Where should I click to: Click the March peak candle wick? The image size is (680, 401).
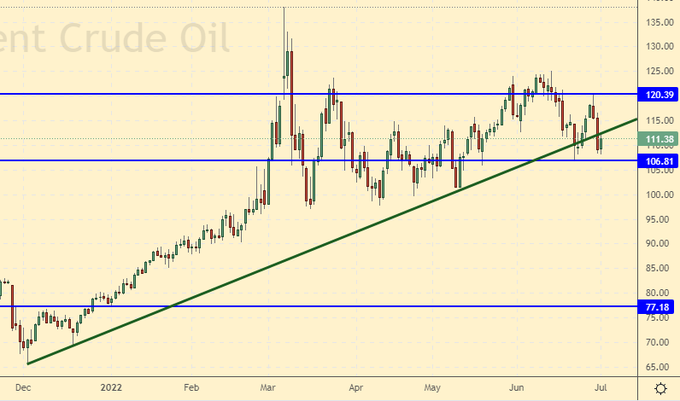[285, 20]
